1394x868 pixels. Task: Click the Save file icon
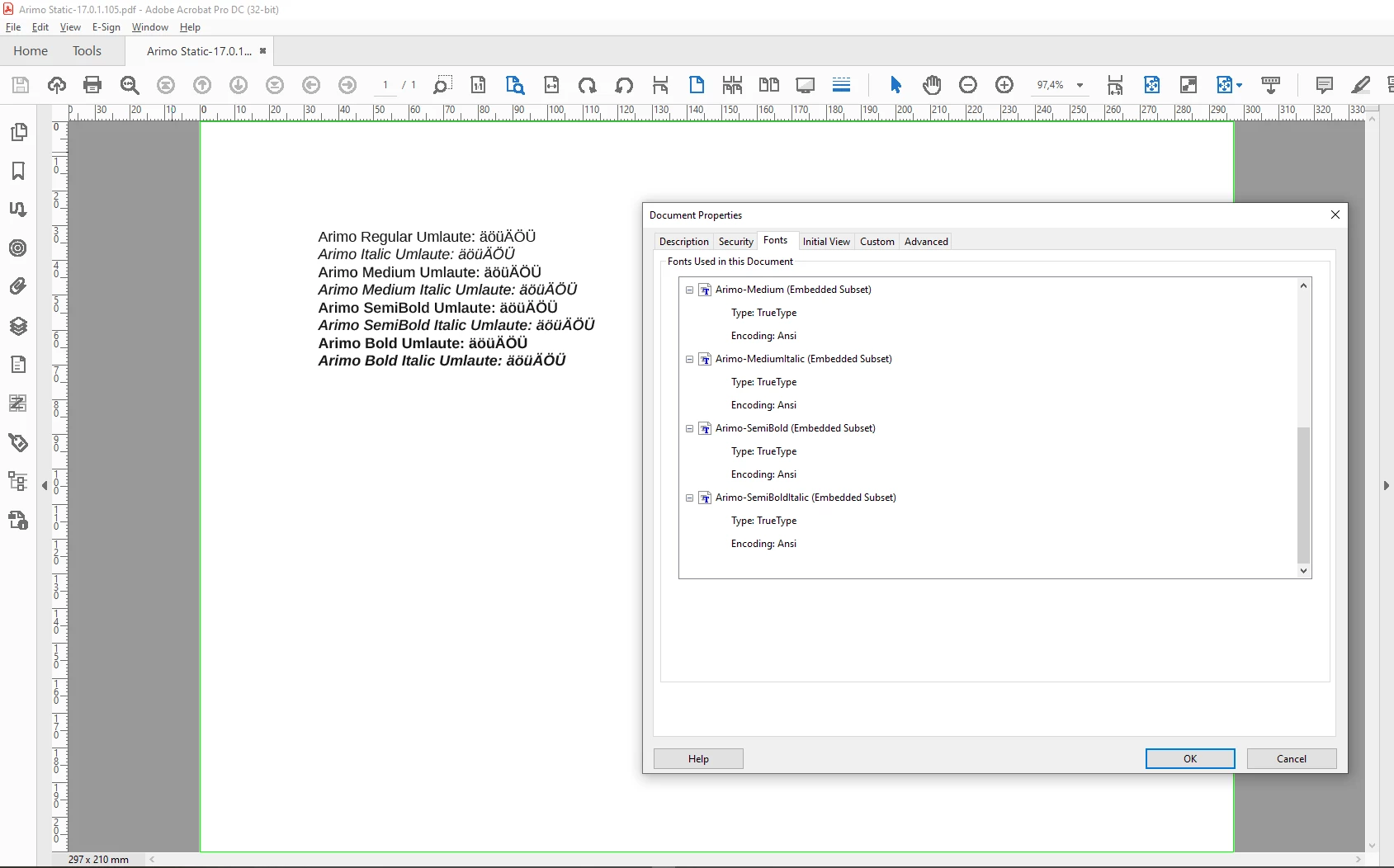pos(21,85)
